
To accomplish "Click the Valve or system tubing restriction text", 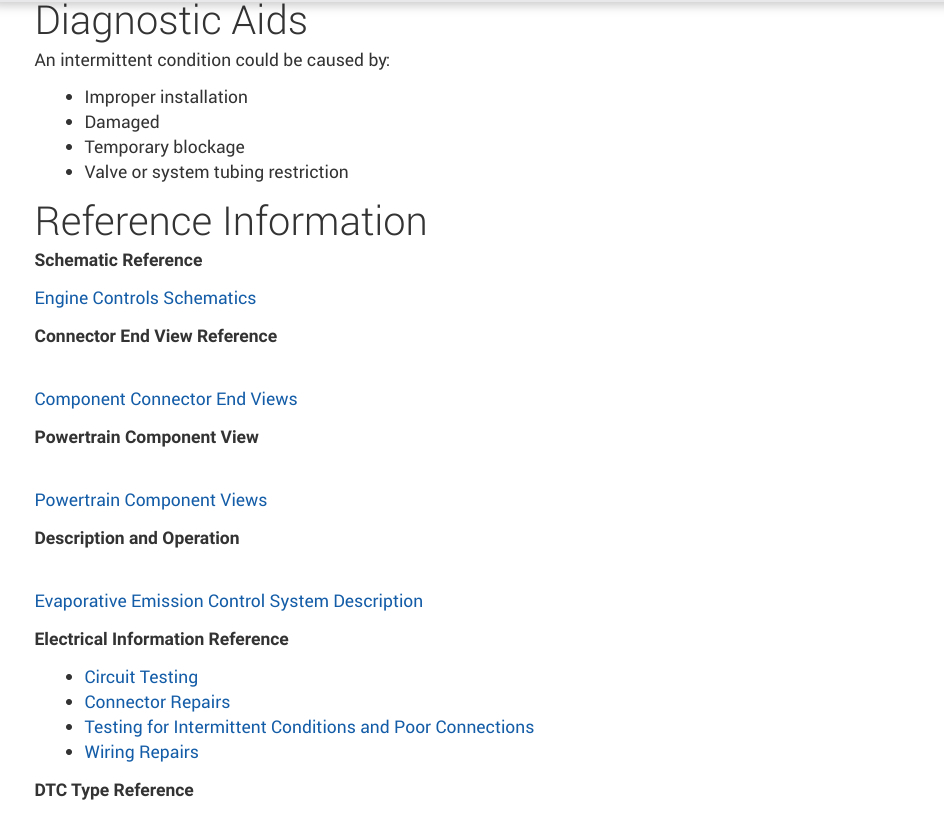I will [216, 172].
